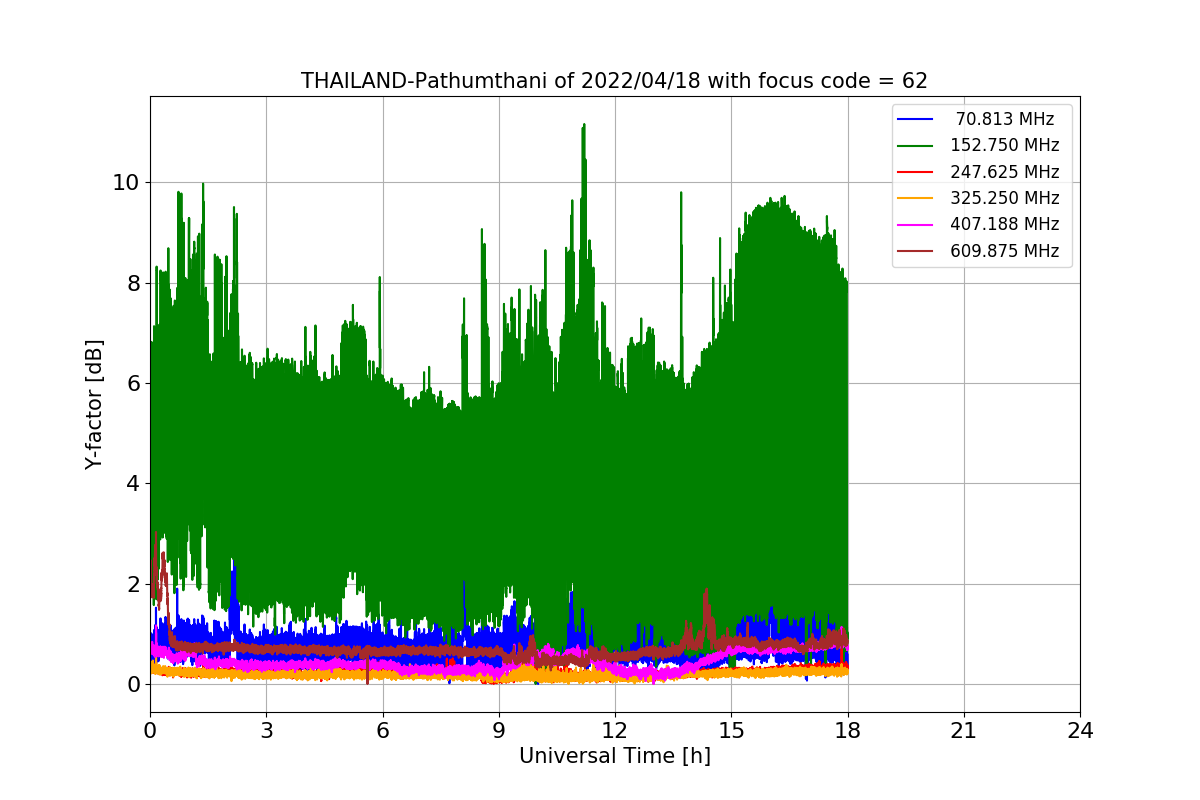
Task: Click the x-axis tick label 15
Action: (x=731, y=731)
